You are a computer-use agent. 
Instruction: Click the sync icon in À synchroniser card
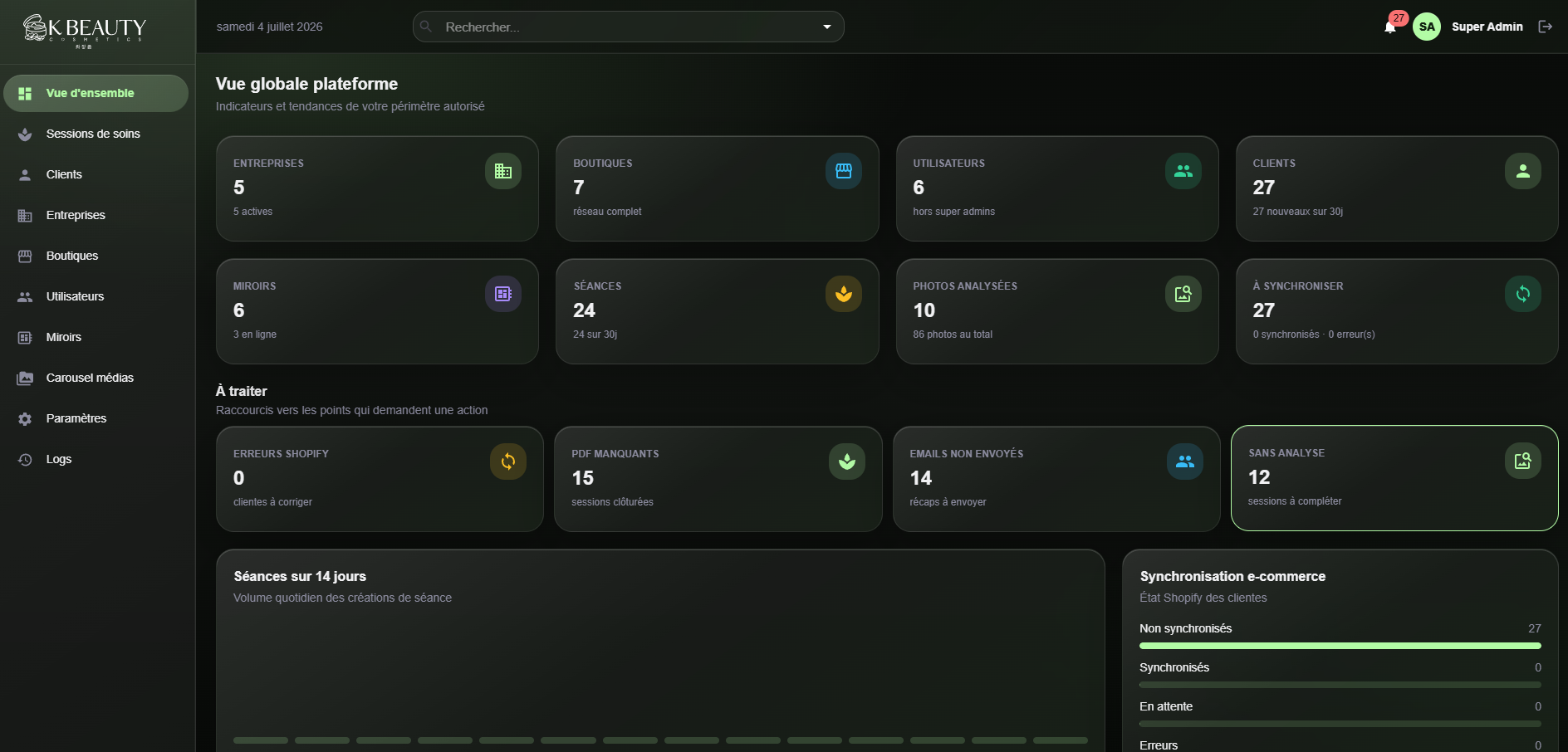(x=1523, y=294)
